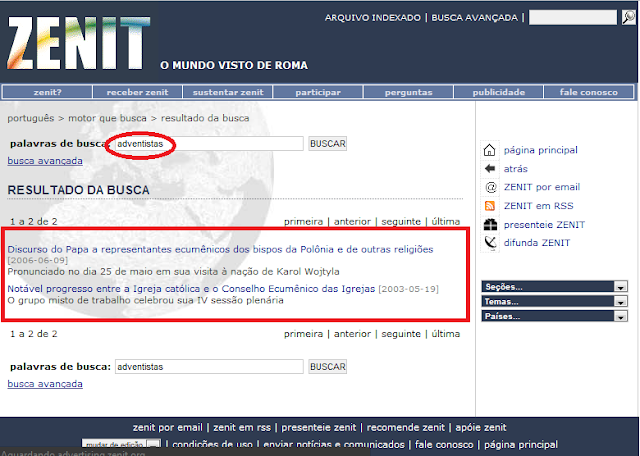Click página principal footer link

521,445
